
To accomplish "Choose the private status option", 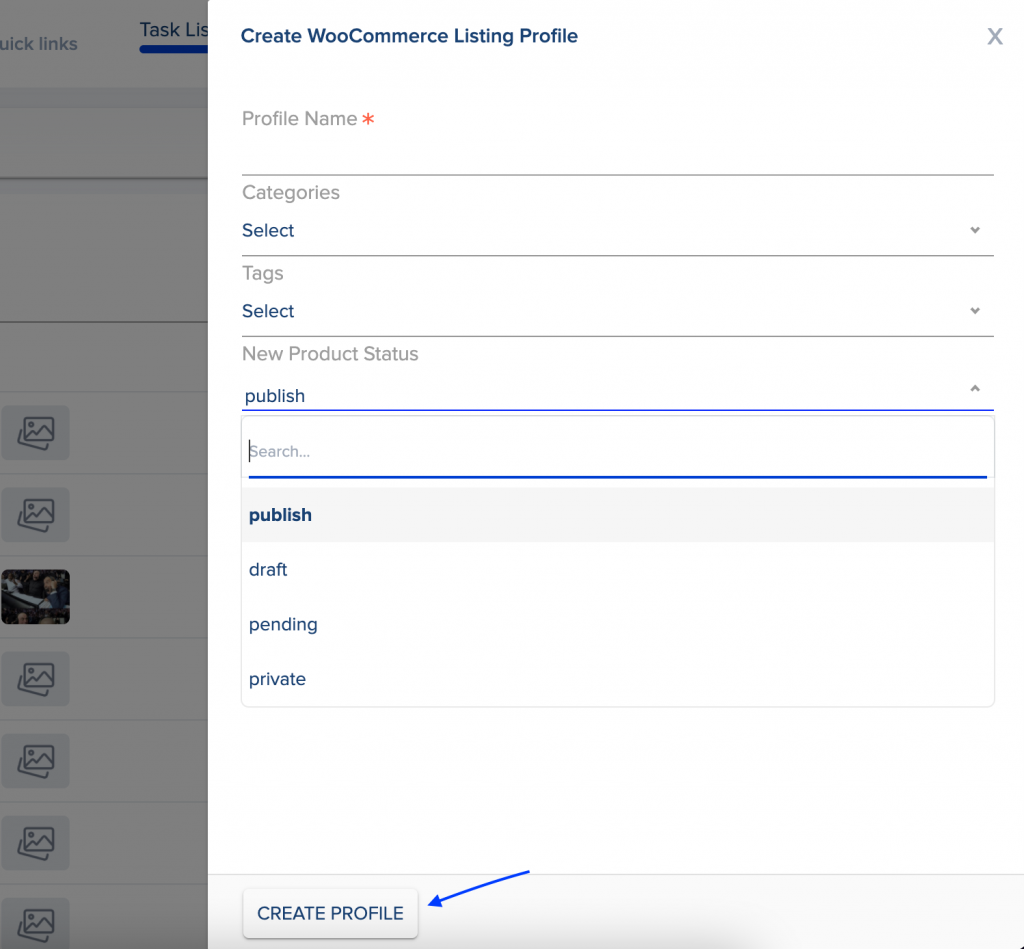I will click(617, 679).
